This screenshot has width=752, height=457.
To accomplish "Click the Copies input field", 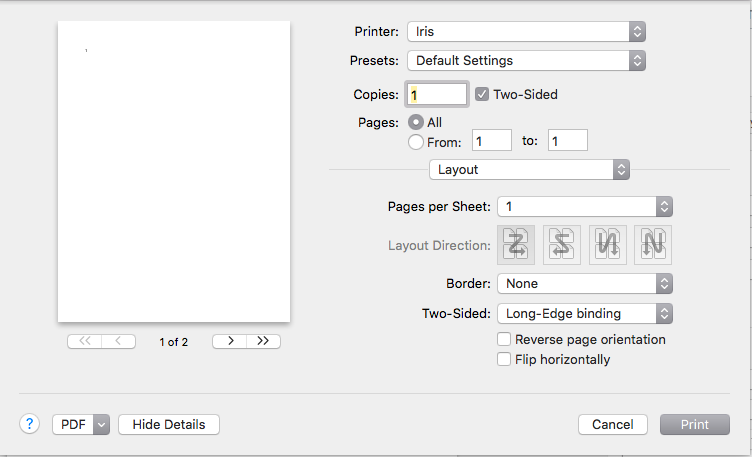I will pos(436,95).
